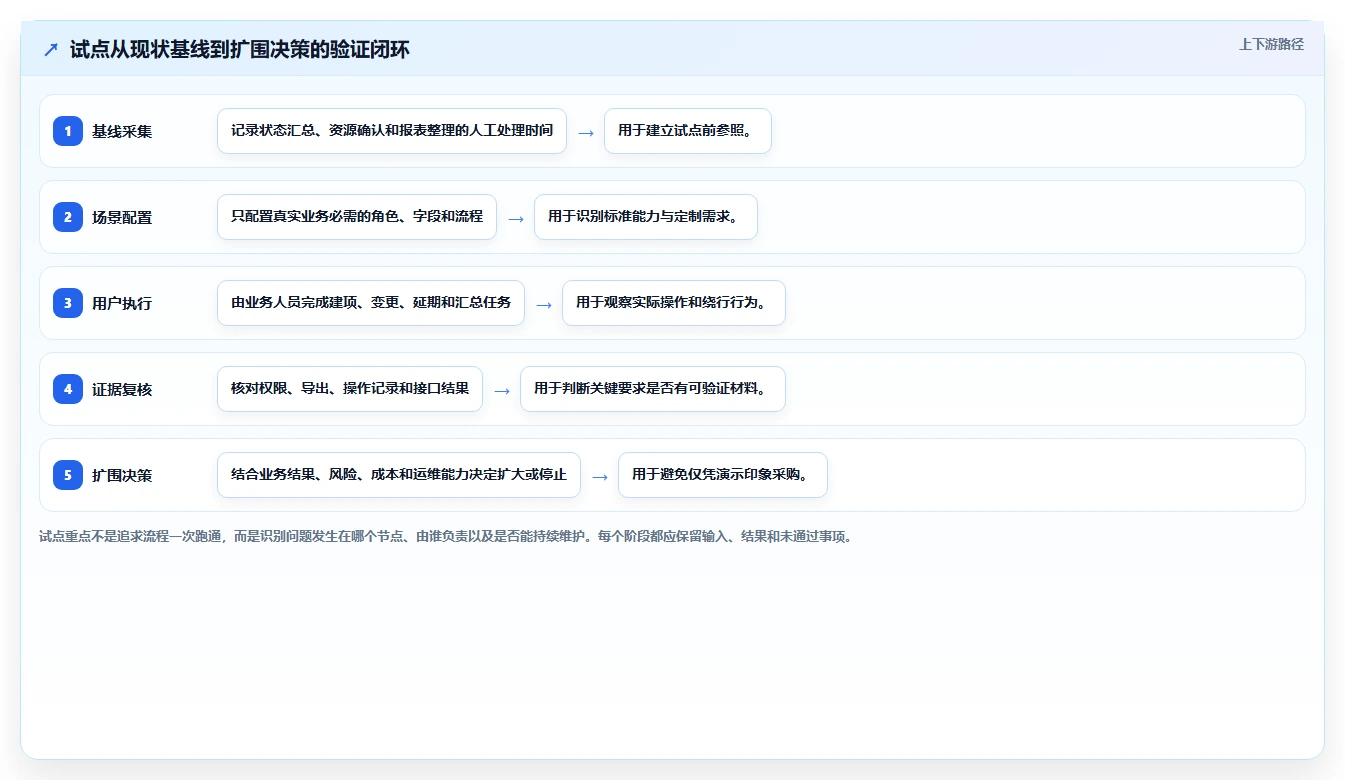Click the arrow icon beside the title
The height and width of the screenshot is (780, 1345).
coord(50,50)
